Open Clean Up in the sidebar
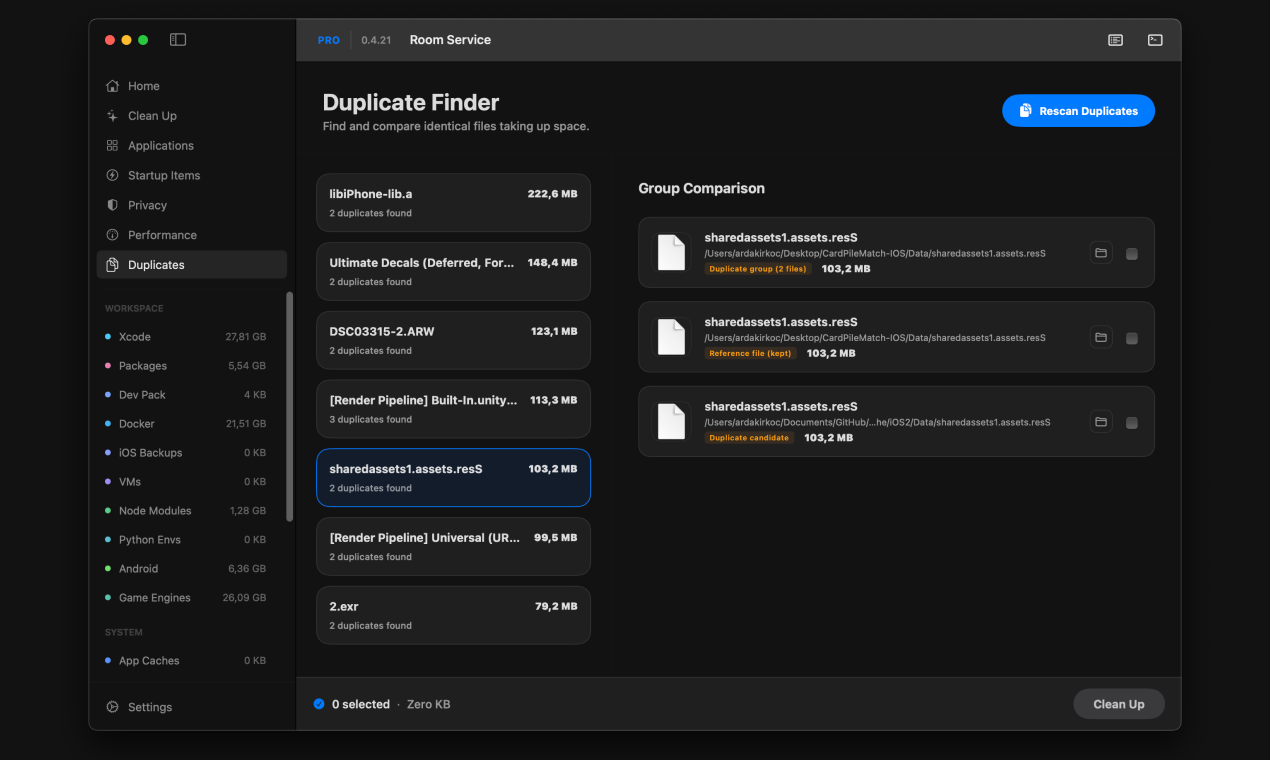The height and width of the screenshot is (760, 1270). click(x=152, y=116)
